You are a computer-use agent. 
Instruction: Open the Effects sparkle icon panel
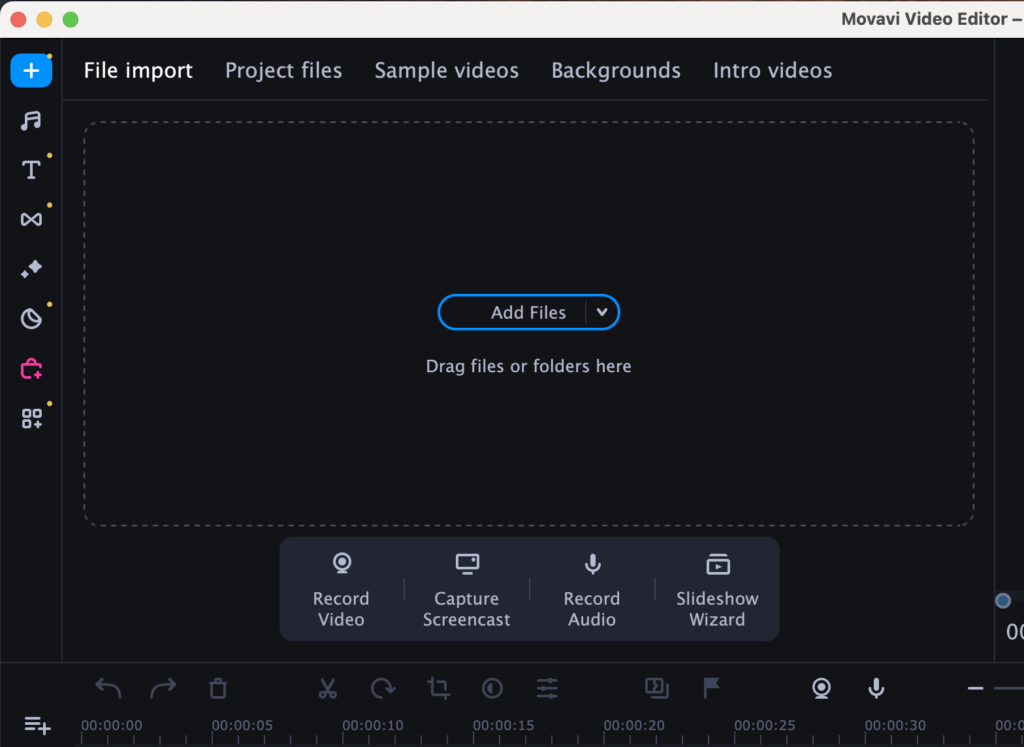click(31, 269)
